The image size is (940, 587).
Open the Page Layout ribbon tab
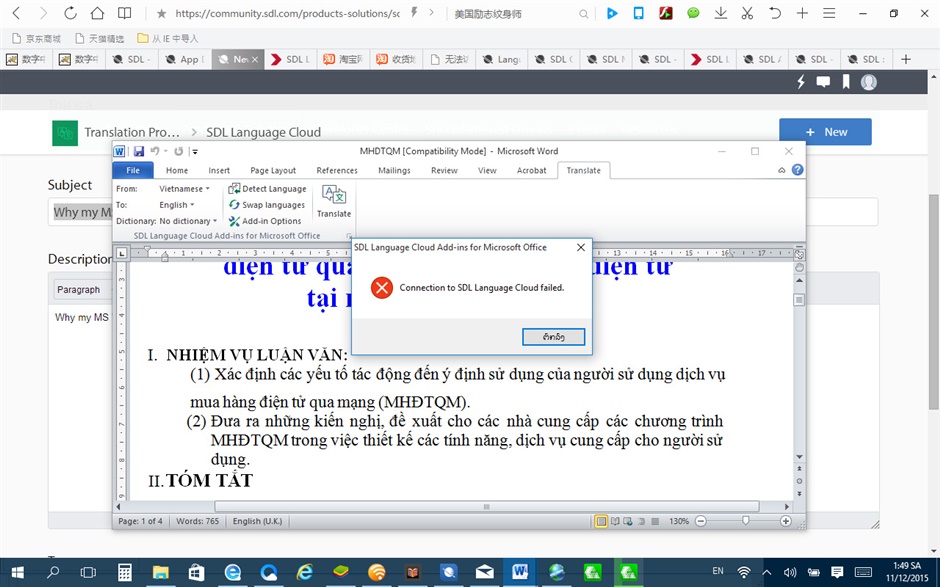(273, 170)
